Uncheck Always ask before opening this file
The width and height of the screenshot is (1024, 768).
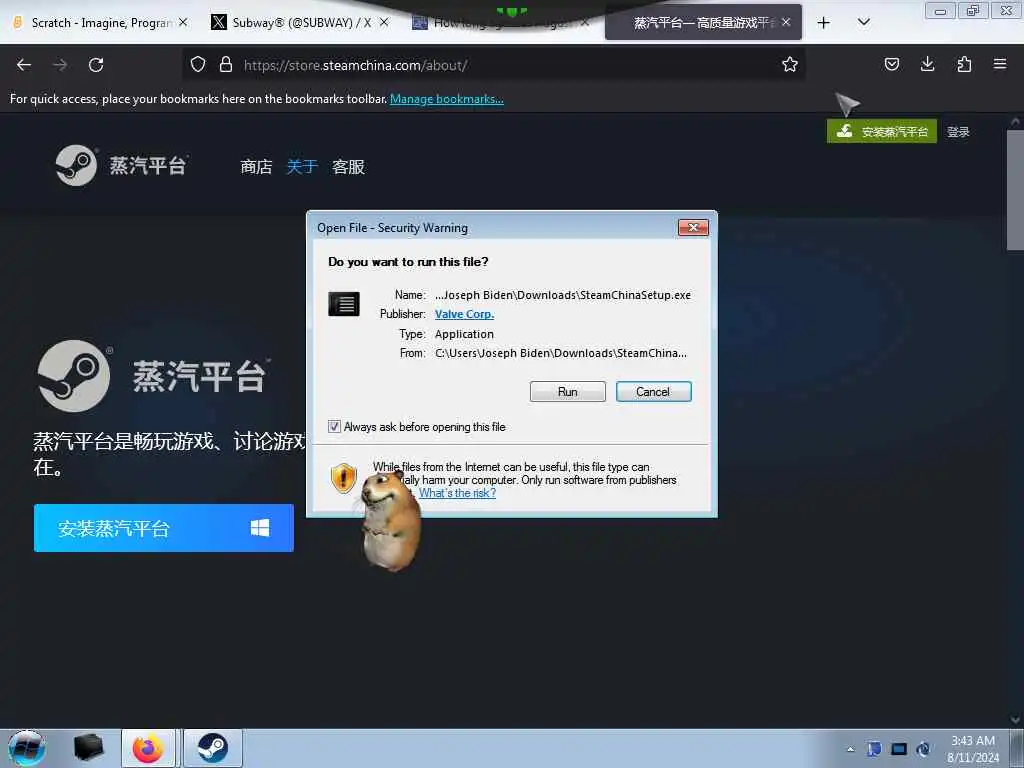pyautogui.click(x=334, y=426)
